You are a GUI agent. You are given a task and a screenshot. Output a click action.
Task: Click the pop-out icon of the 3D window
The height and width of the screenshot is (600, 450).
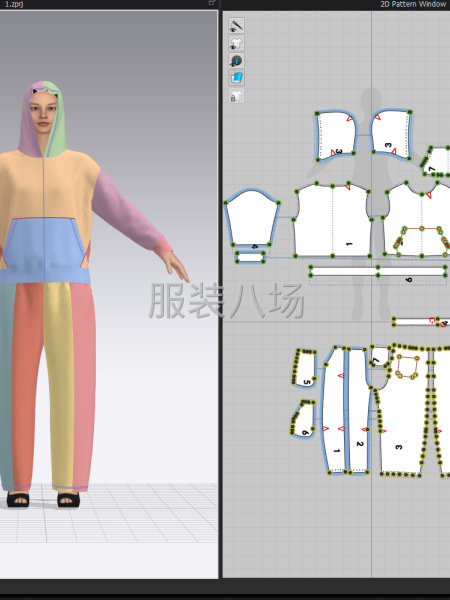coord(212,3)
